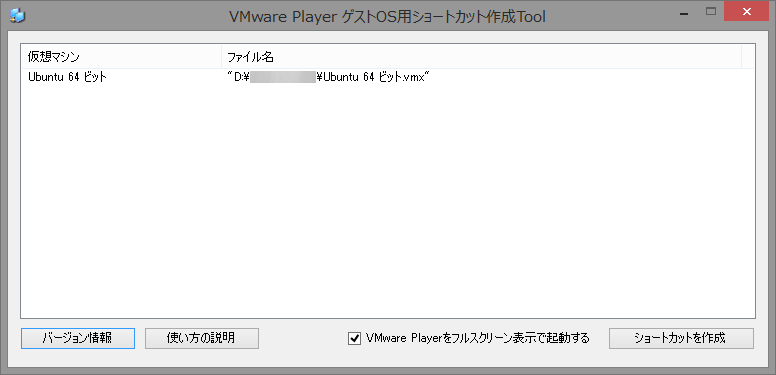Toggle the VMware Player fullscreen launch checkbox
This screenshot has height=375, width=776.
pyautogui.click(x=354, y=339)
